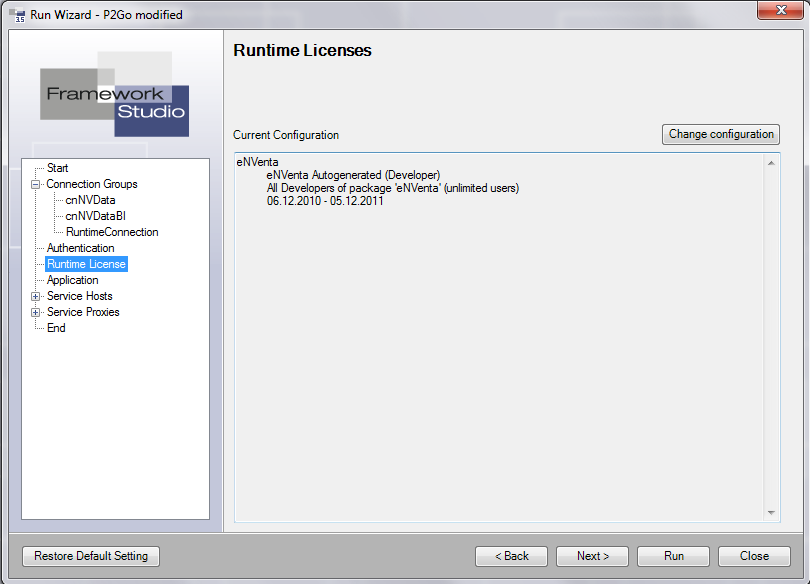Select the 'All Developers of package' line
The width and height of the screenshot is (810, 584).
(393, 188)
